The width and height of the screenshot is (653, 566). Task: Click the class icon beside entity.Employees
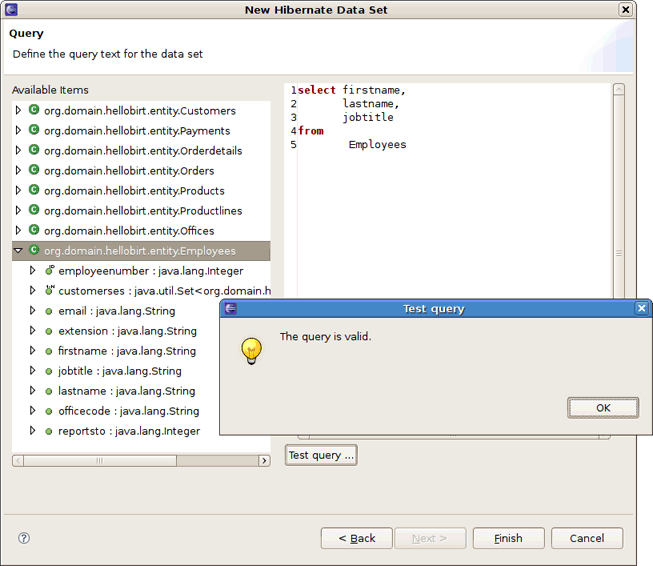(34, 250)
